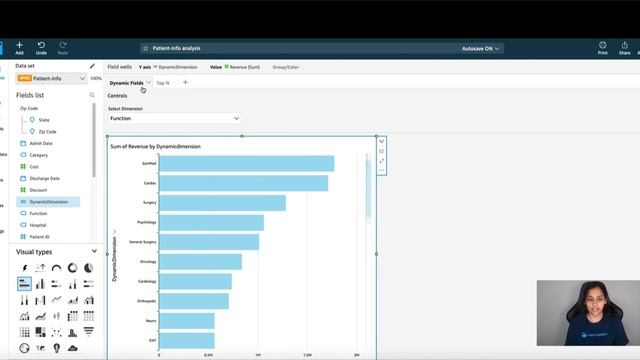Click the Group/Color field well
The width and height of the screenshot is (640, 360).
coord(285,67)
